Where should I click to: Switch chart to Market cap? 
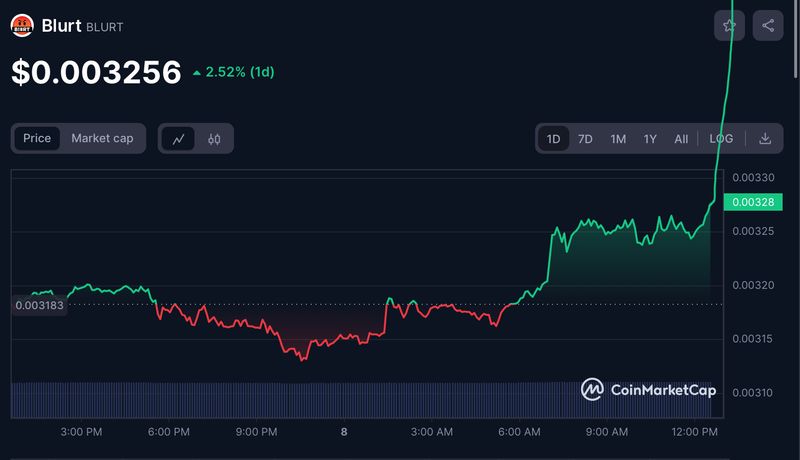102,138
